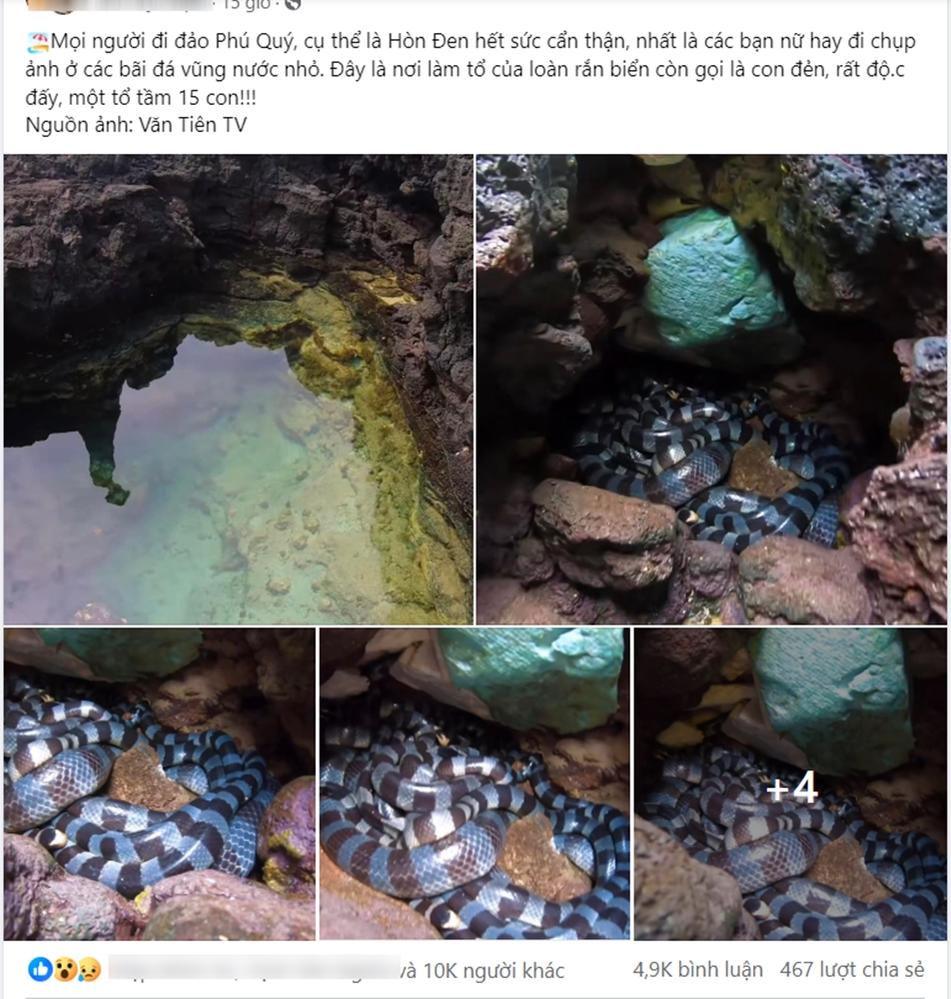Click the blue Like reaction icon
Viewport: 951px width, 999px height.
[x=40, y=969]
